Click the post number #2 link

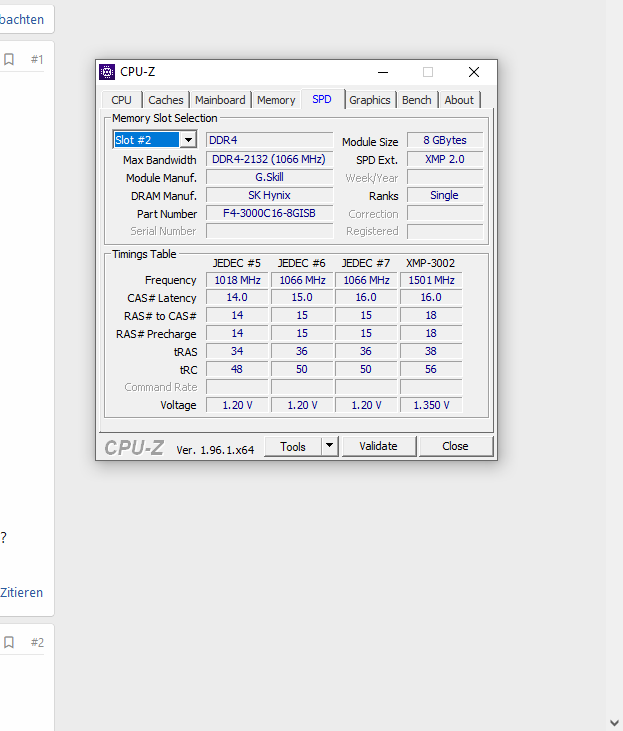(37, 642)
